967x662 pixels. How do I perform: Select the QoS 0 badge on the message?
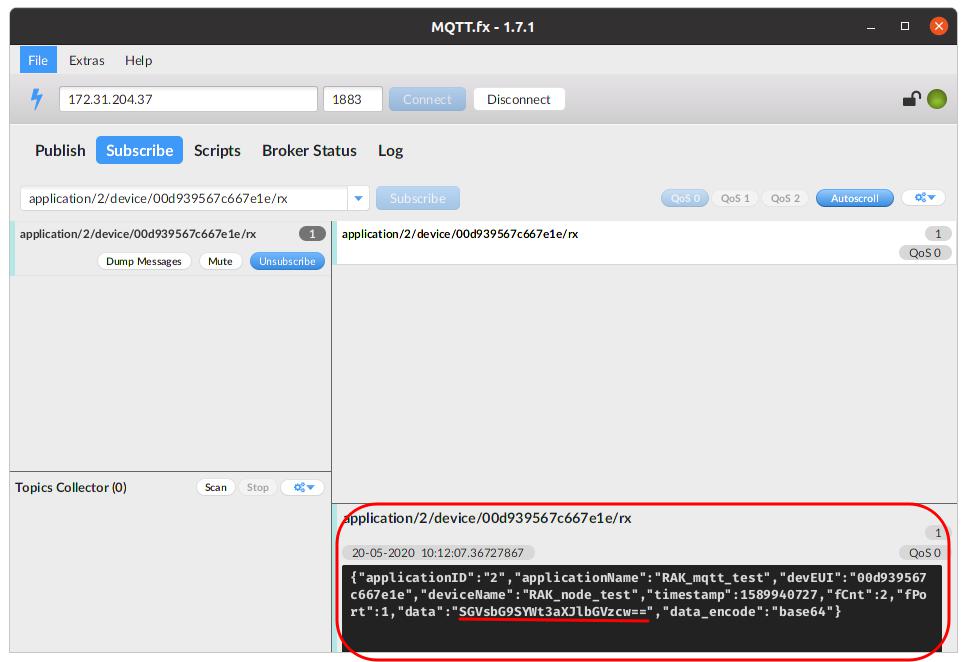924,552
